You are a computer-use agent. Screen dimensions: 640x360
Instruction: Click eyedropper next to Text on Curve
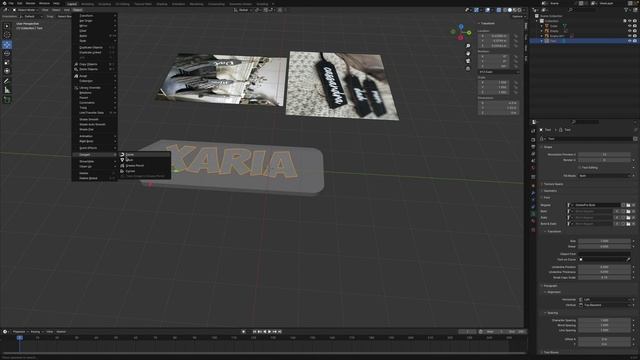click(629, 260)
